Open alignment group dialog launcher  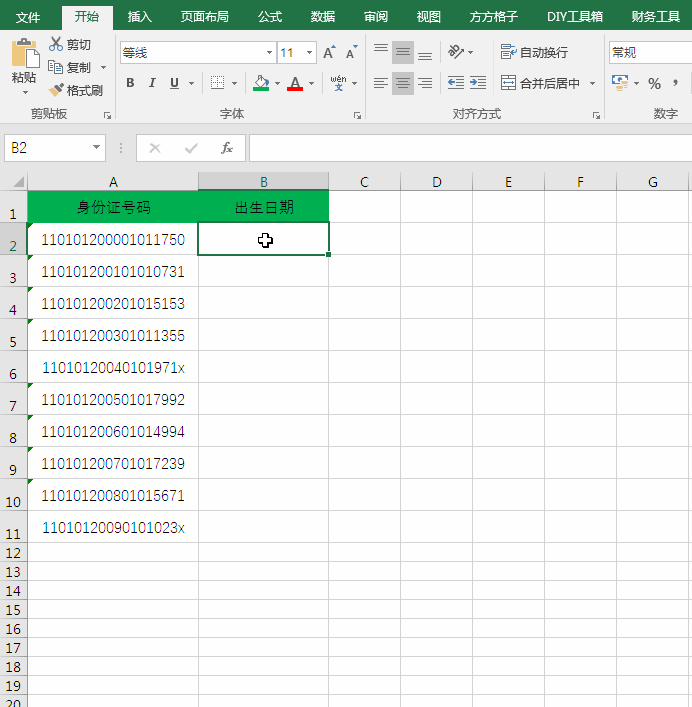596,116
